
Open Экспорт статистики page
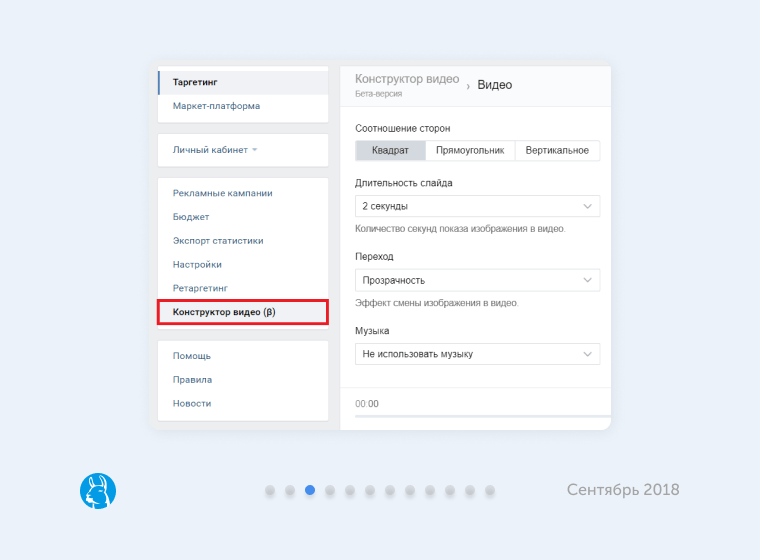click(x=218, y=241)
